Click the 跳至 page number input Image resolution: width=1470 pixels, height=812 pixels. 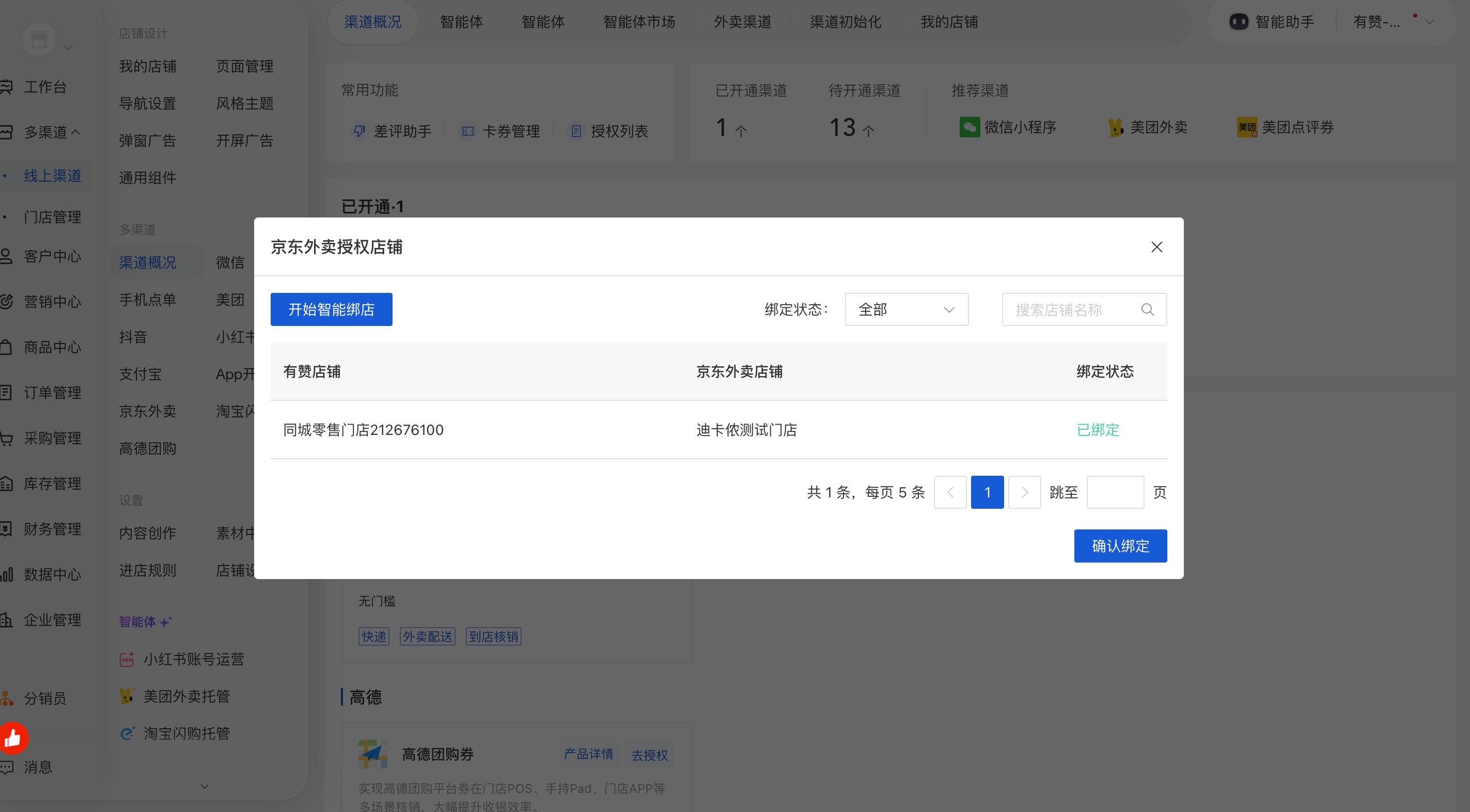[1115, 492]
